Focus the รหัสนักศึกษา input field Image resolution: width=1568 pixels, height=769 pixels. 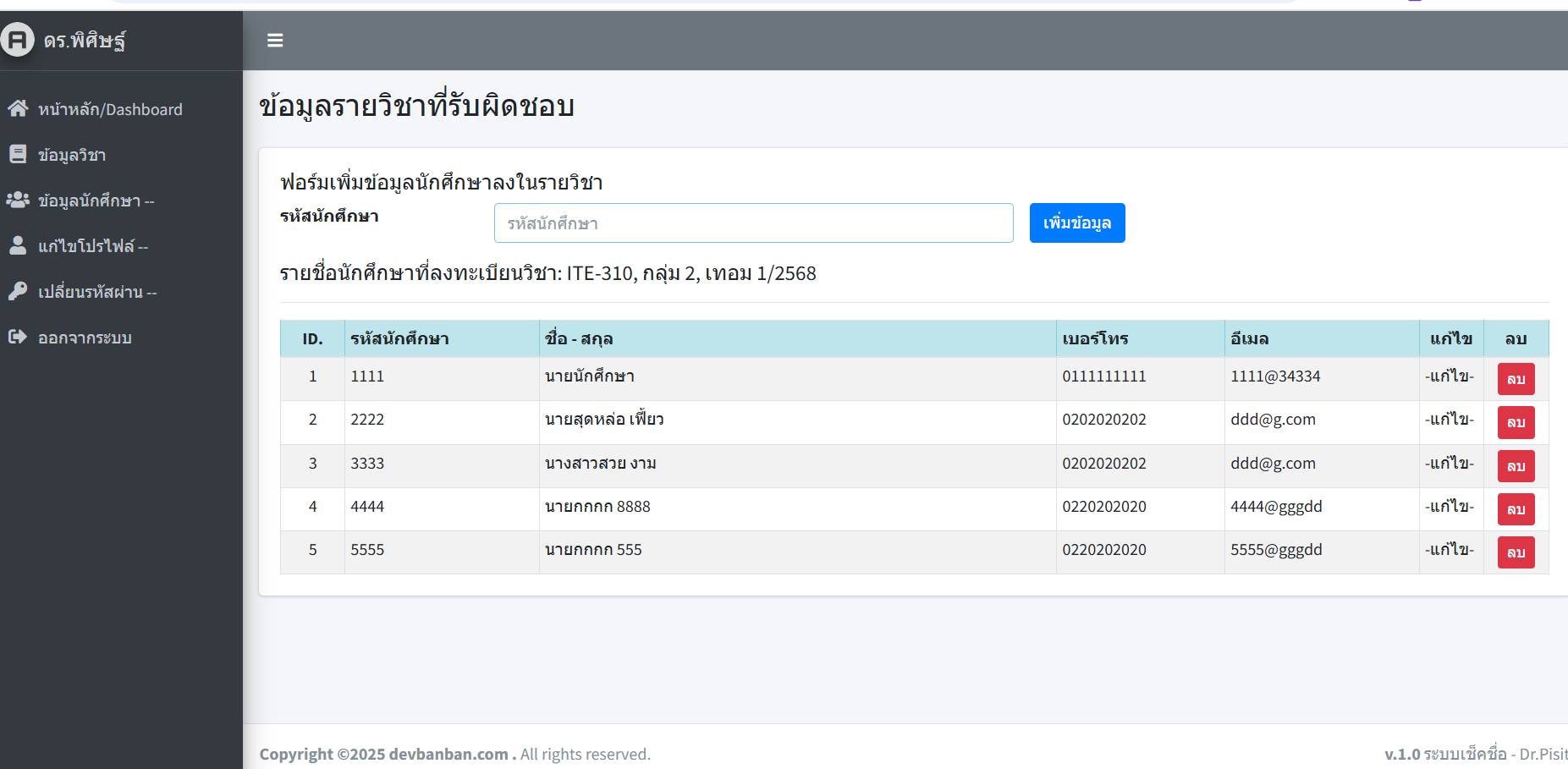click(x=753, y=223)
